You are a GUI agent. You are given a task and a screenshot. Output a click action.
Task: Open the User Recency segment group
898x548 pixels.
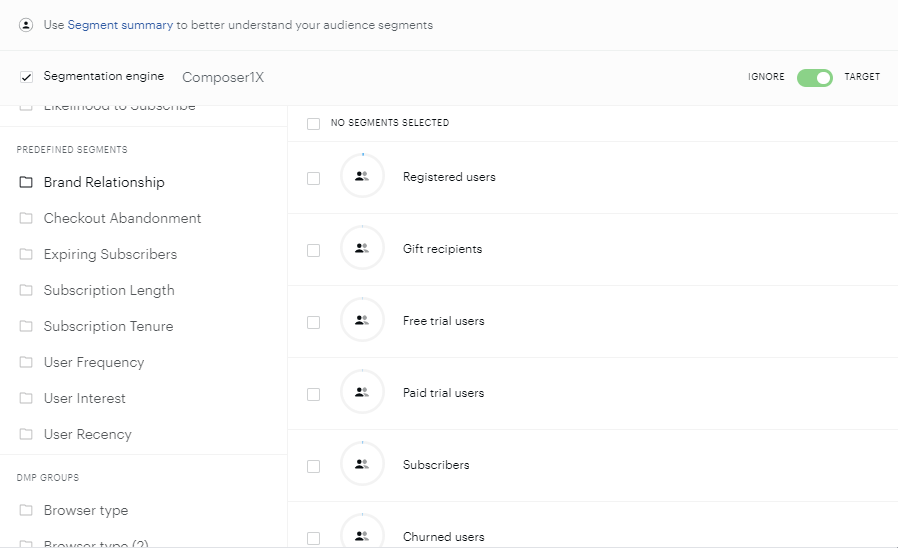(x=88, y=434)
